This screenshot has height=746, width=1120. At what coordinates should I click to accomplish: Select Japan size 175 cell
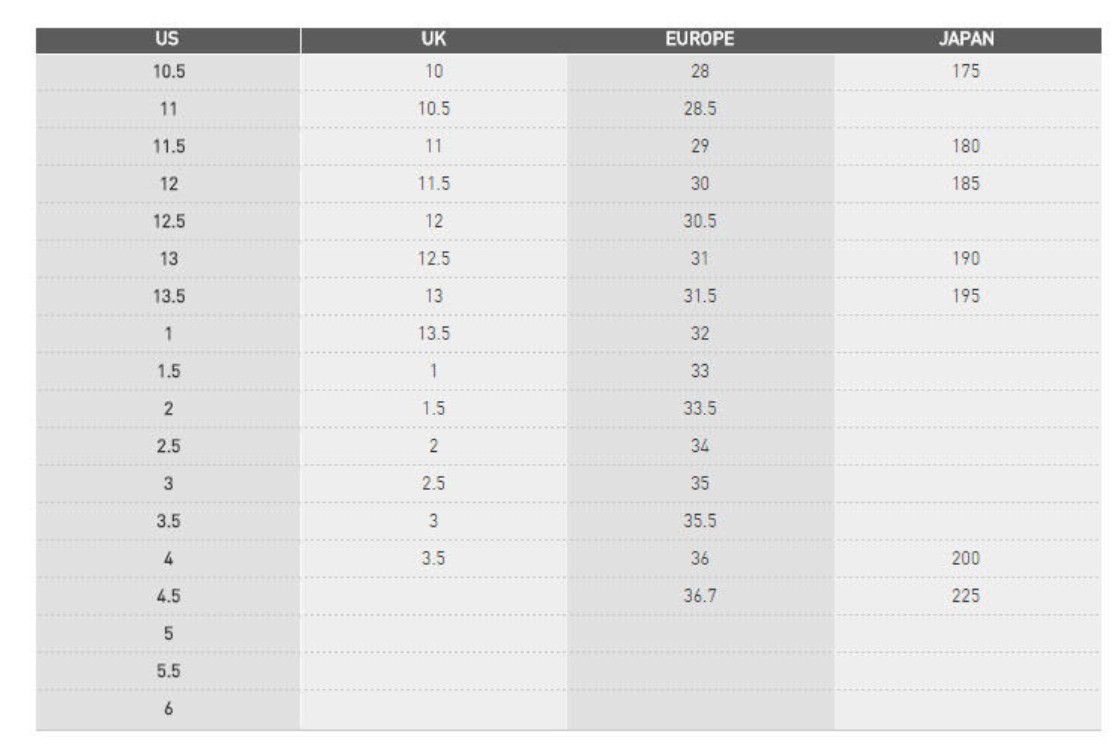[x=967, y=71]
